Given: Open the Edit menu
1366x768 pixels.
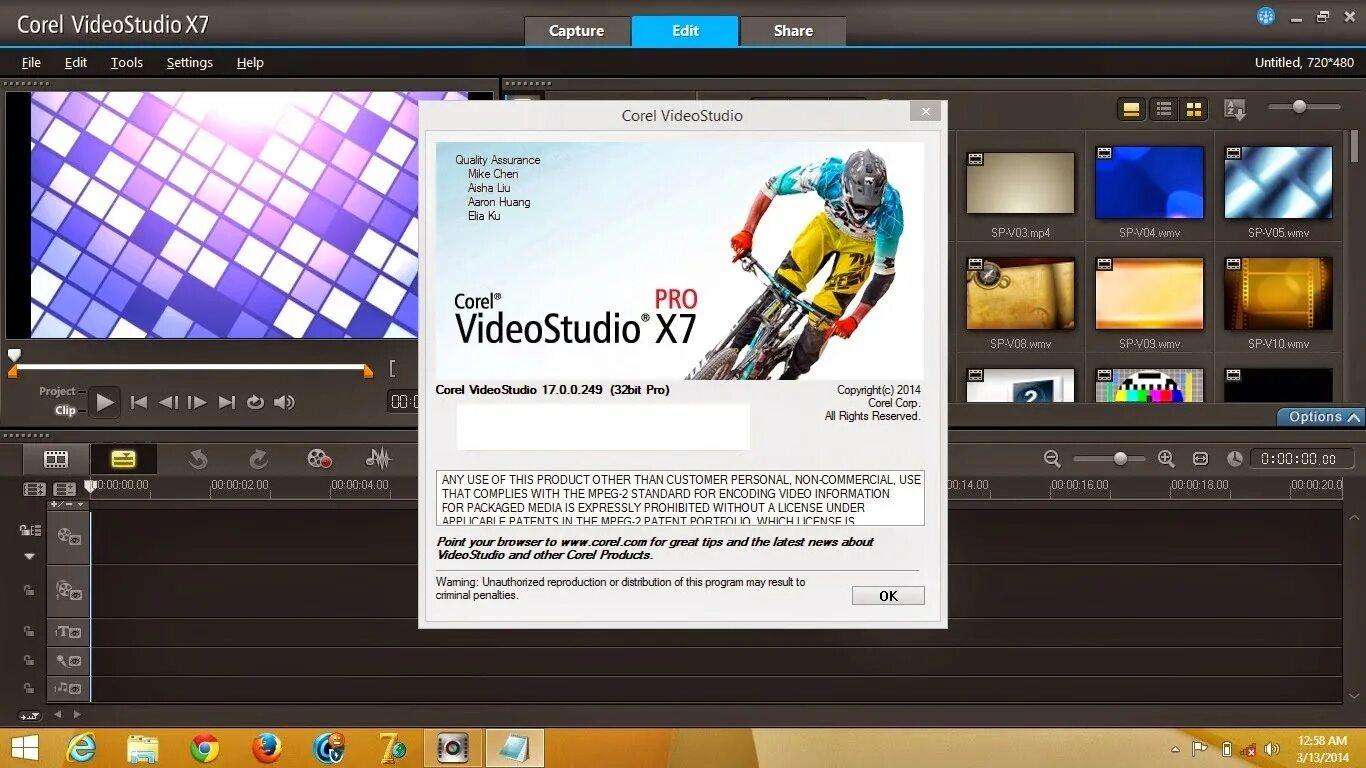Looking at the screenshot, I should click(76, 62).
